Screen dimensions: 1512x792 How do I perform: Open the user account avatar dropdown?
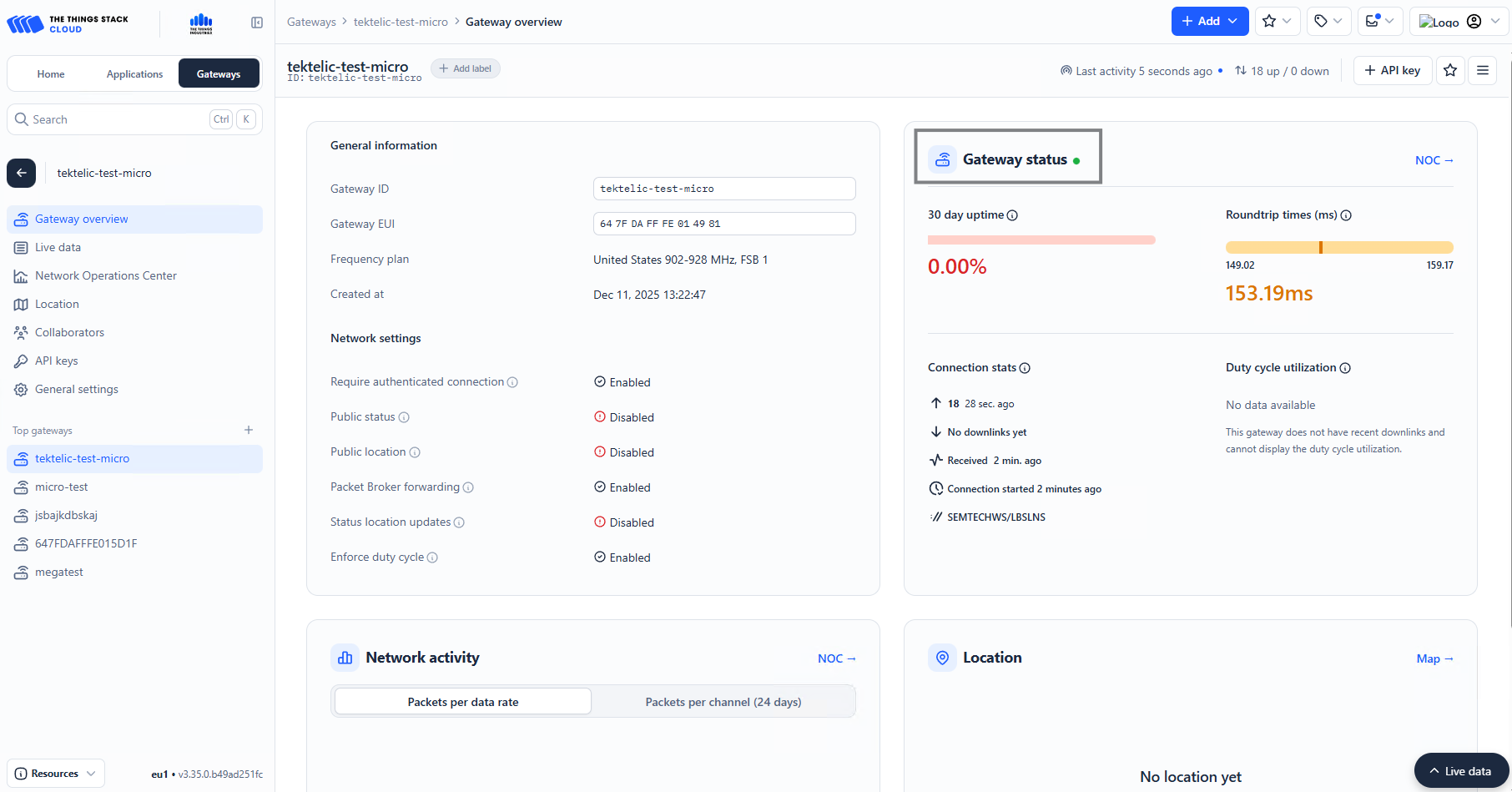tap(1474, 21)
